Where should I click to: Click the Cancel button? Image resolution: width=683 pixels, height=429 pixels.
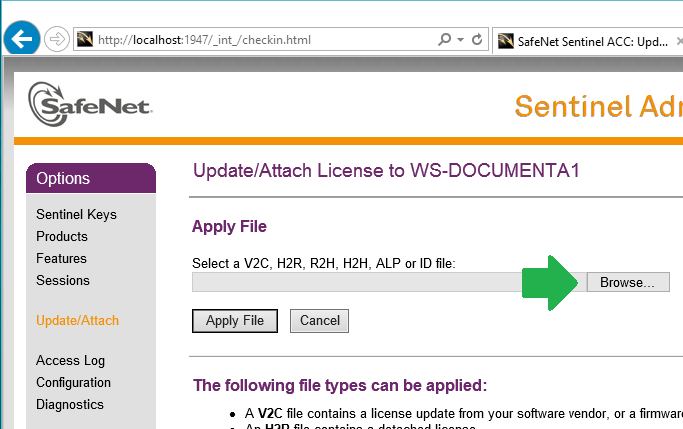coord(320,321)
